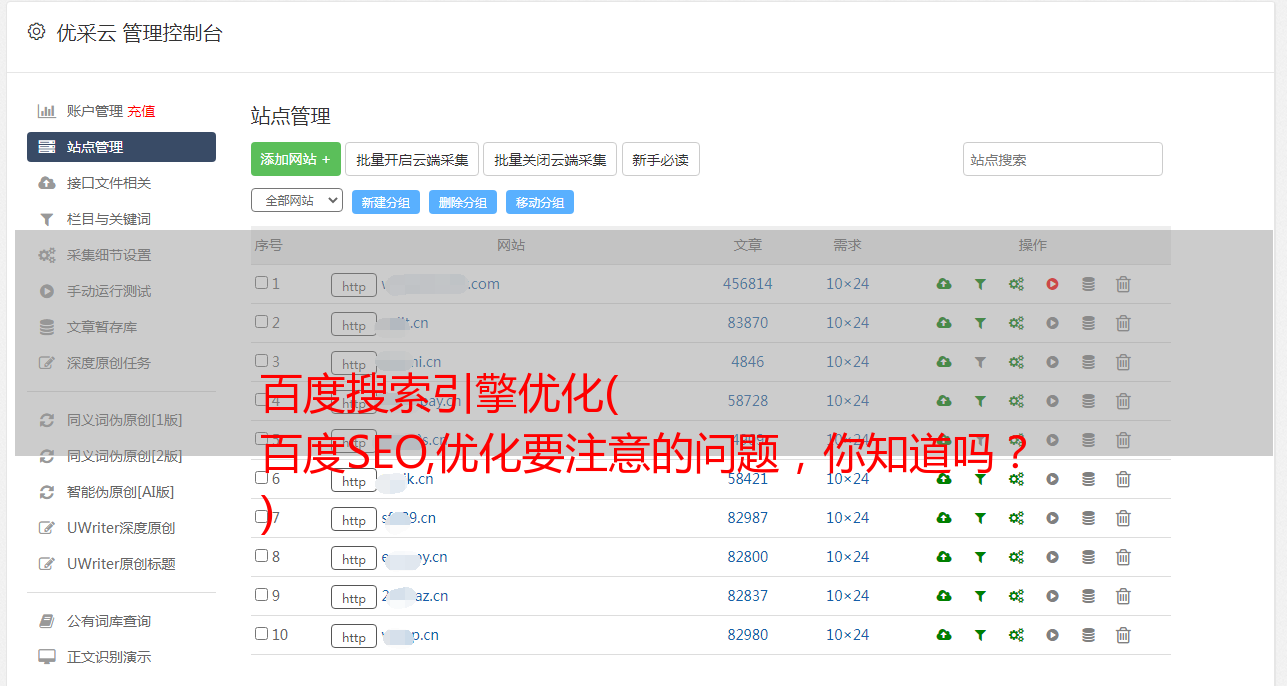Viewport: 1287px width, 686px height.
Task: Click the gray filter icon in row 3
Action: coord(980,362)
